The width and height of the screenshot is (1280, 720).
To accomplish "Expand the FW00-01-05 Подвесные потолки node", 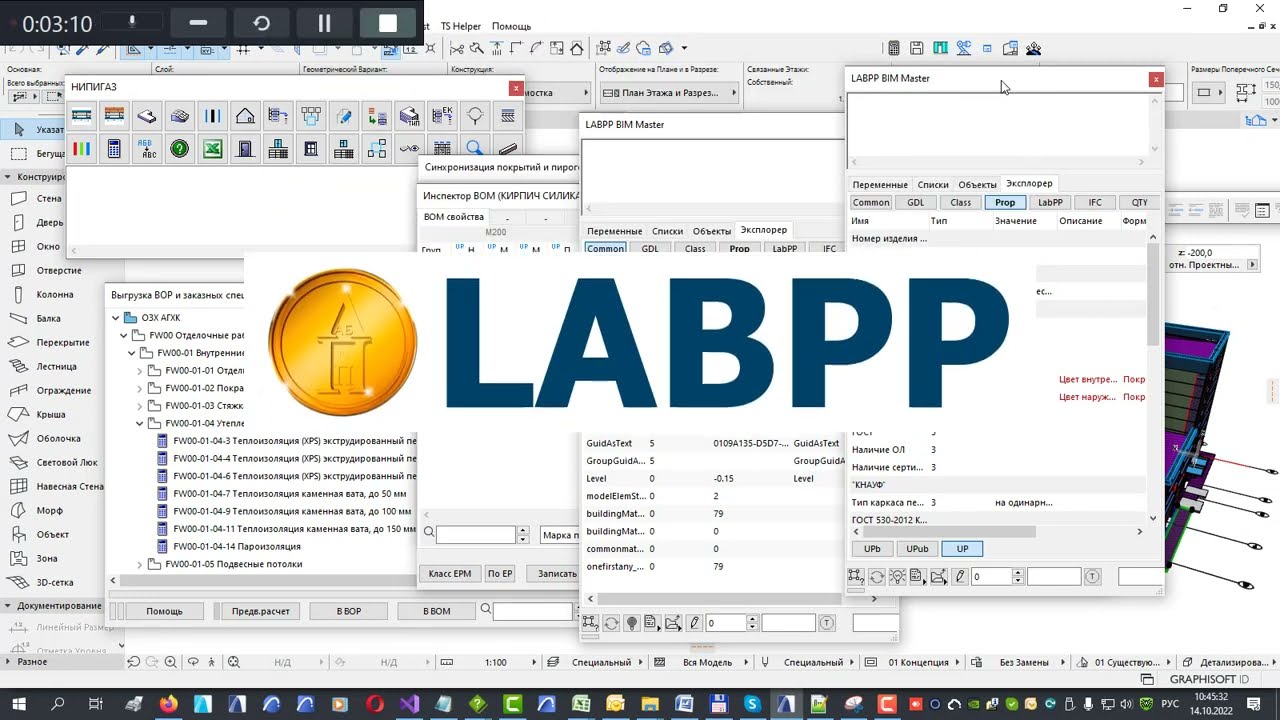I will (140, 564).
